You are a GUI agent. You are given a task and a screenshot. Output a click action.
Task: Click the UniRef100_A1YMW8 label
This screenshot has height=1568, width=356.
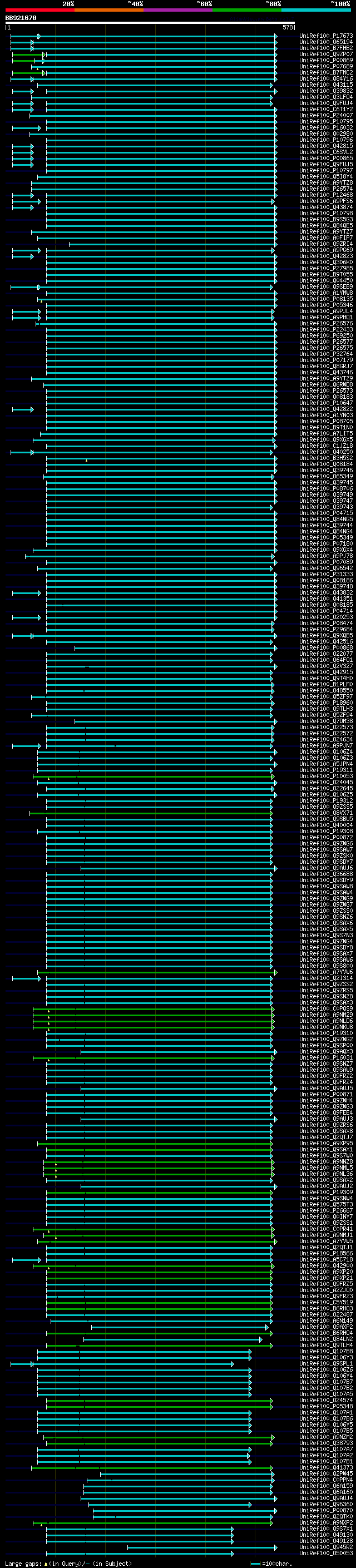click(325, 293)
